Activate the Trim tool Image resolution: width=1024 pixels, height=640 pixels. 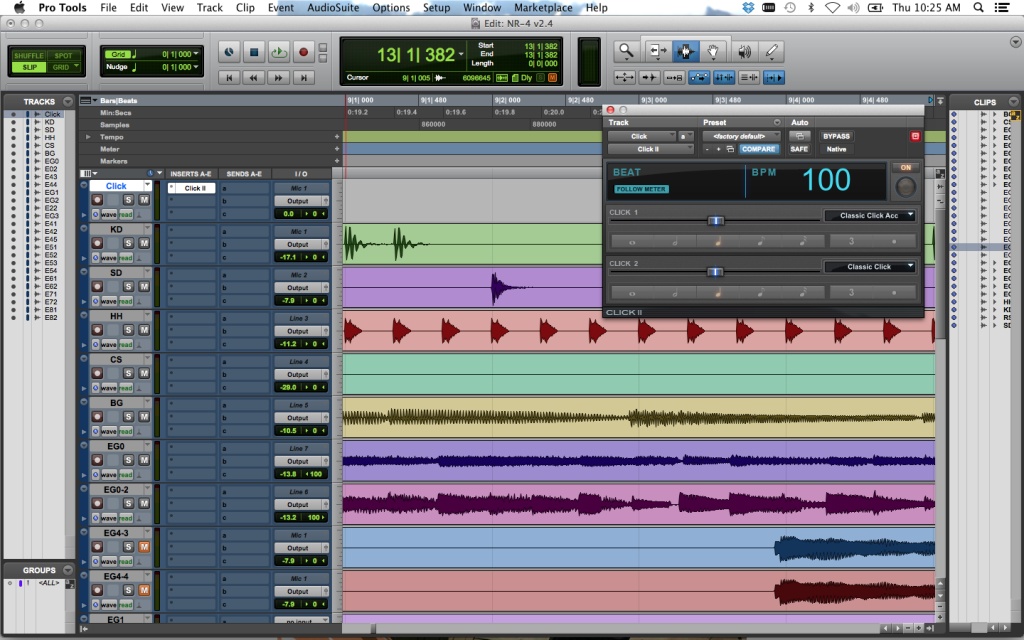pos(657,51)
